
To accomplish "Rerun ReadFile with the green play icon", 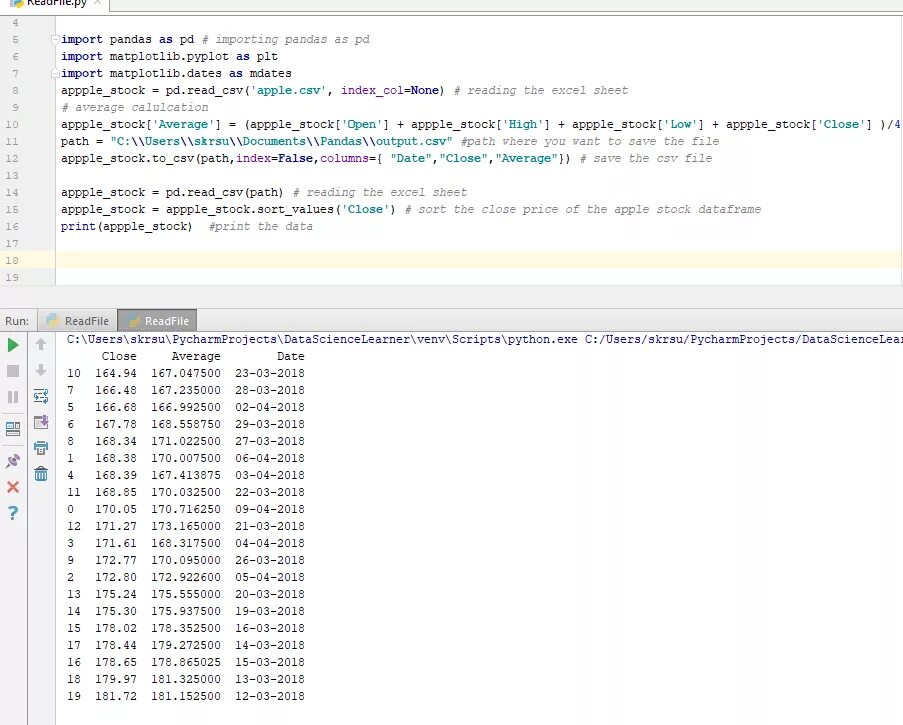I will (x=13, y=346).
